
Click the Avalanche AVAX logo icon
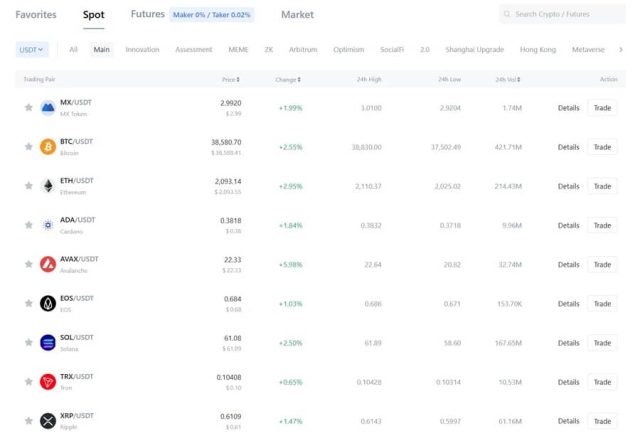click(x=47, y=264)
